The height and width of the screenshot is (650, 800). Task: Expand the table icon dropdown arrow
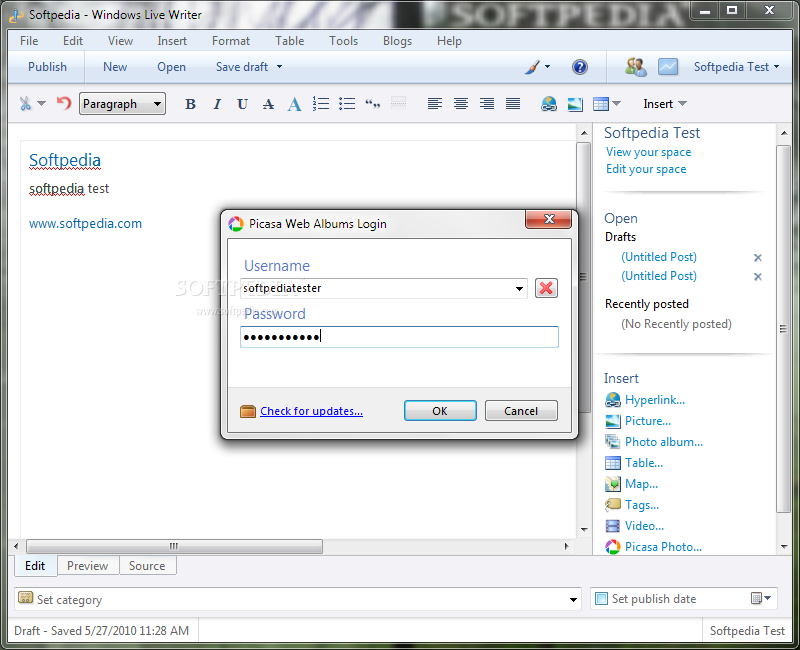tap(616, 104)
